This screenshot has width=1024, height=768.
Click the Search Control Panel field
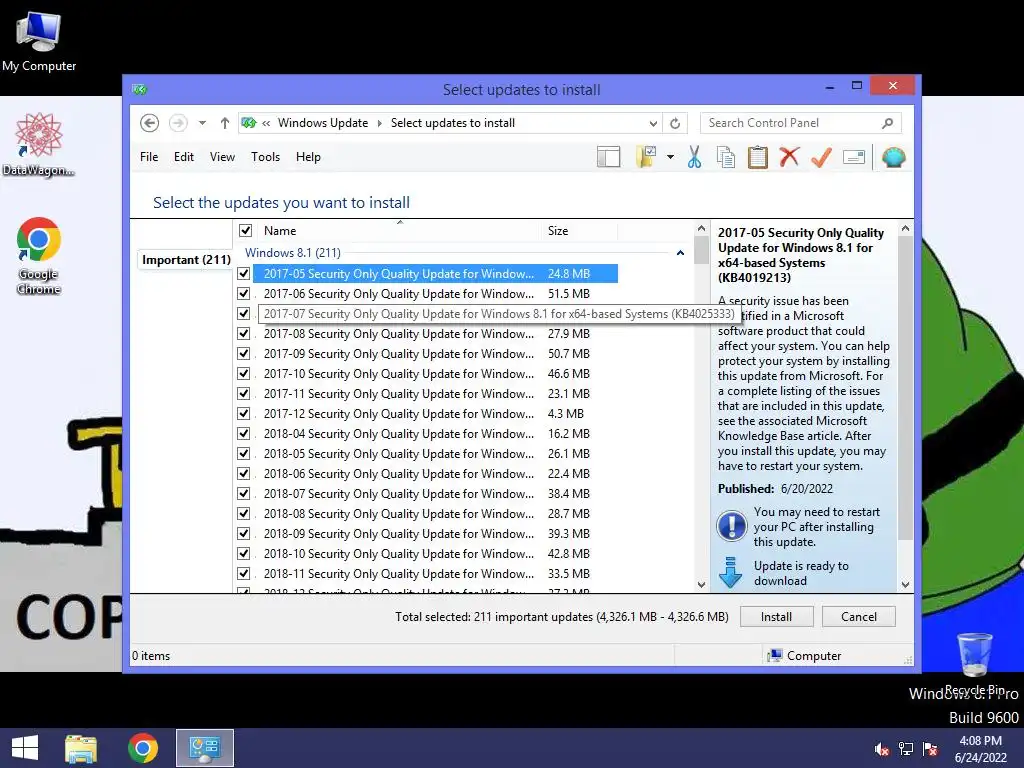tap(801, 123)
